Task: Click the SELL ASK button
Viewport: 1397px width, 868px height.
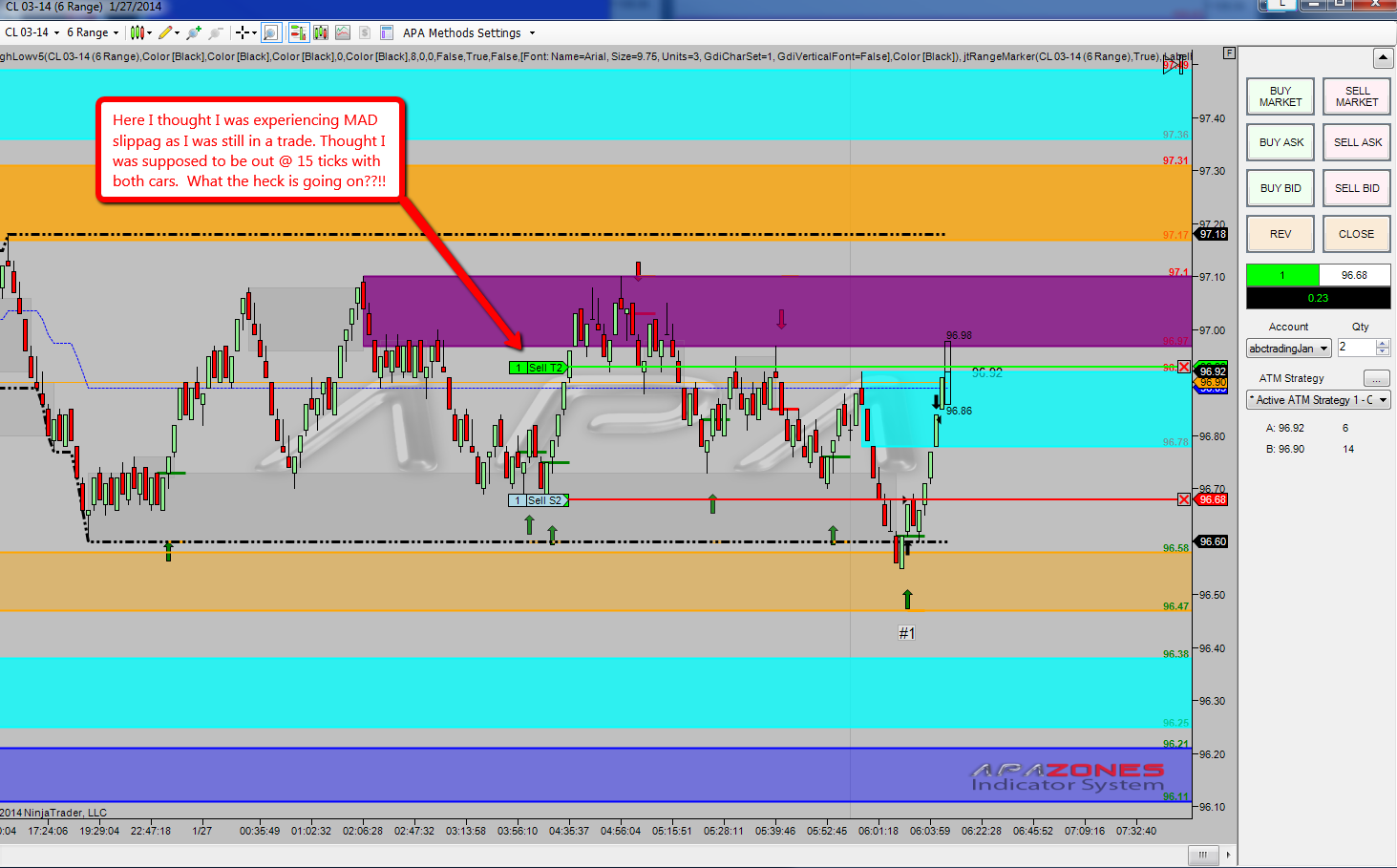Action: coord(1357,142)
